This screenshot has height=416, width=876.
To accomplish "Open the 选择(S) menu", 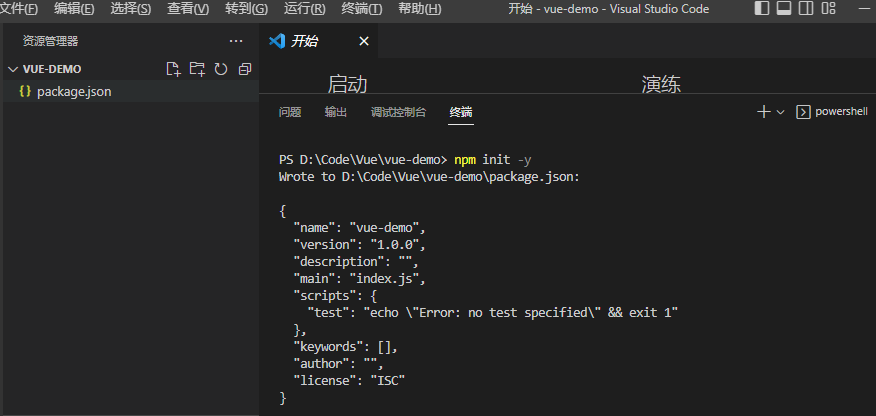I will [x=131, y=9].
